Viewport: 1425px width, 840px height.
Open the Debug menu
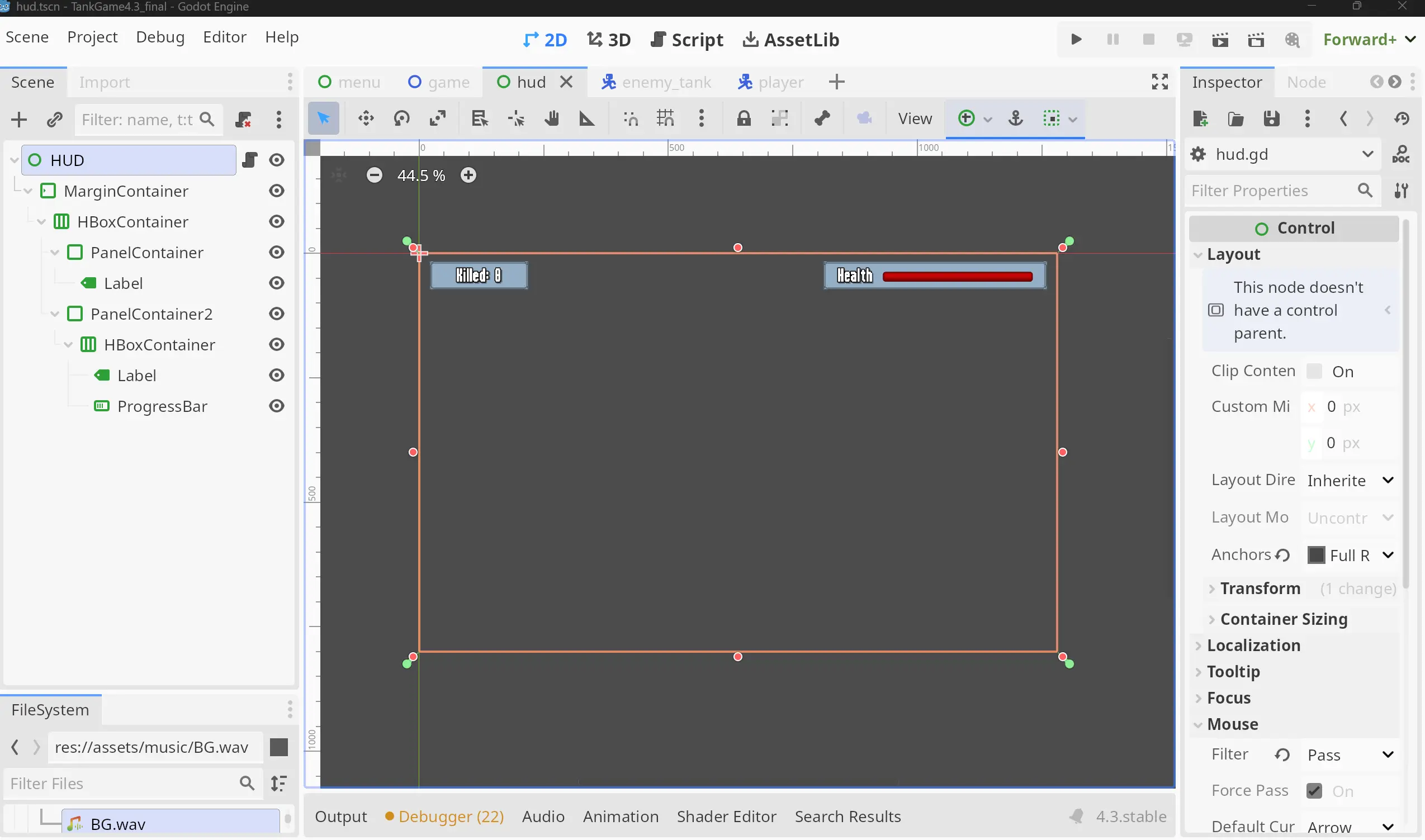(160, 37)
